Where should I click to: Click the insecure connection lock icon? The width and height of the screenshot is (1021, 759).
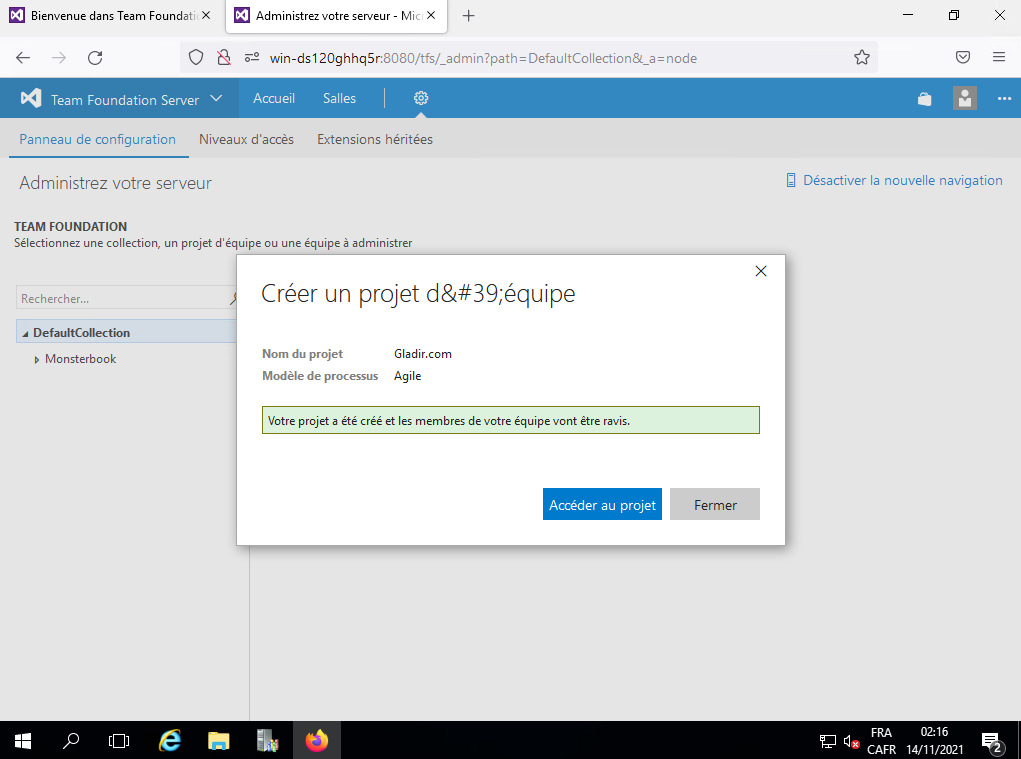coord(224,57)
